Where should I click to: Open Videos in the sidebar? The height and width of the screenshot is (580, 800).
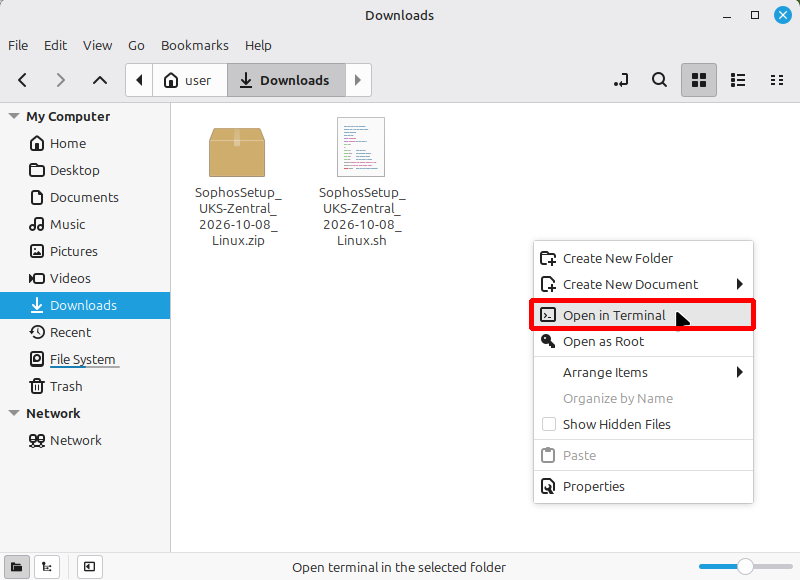coord(85,279)
